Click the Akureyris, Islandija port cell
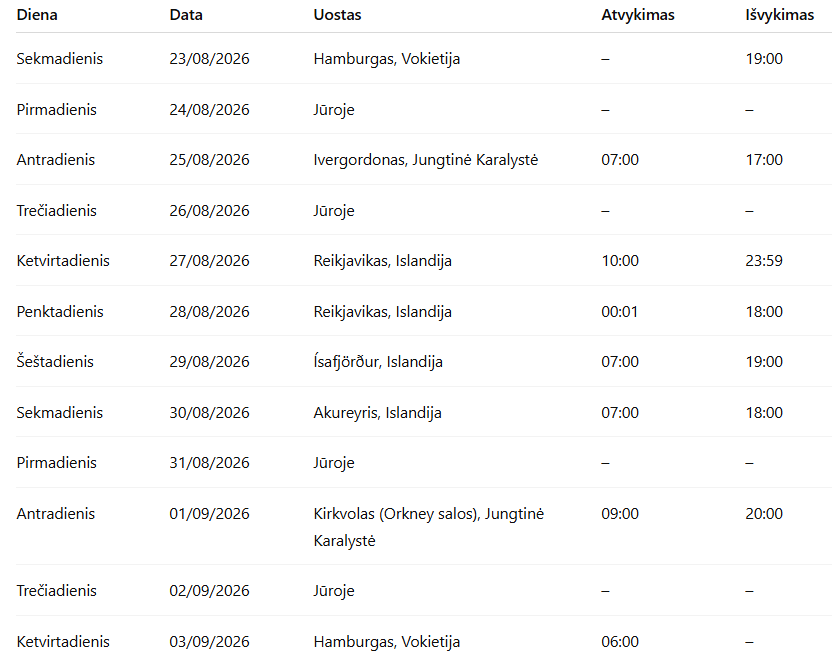 [x=377, y=413]
